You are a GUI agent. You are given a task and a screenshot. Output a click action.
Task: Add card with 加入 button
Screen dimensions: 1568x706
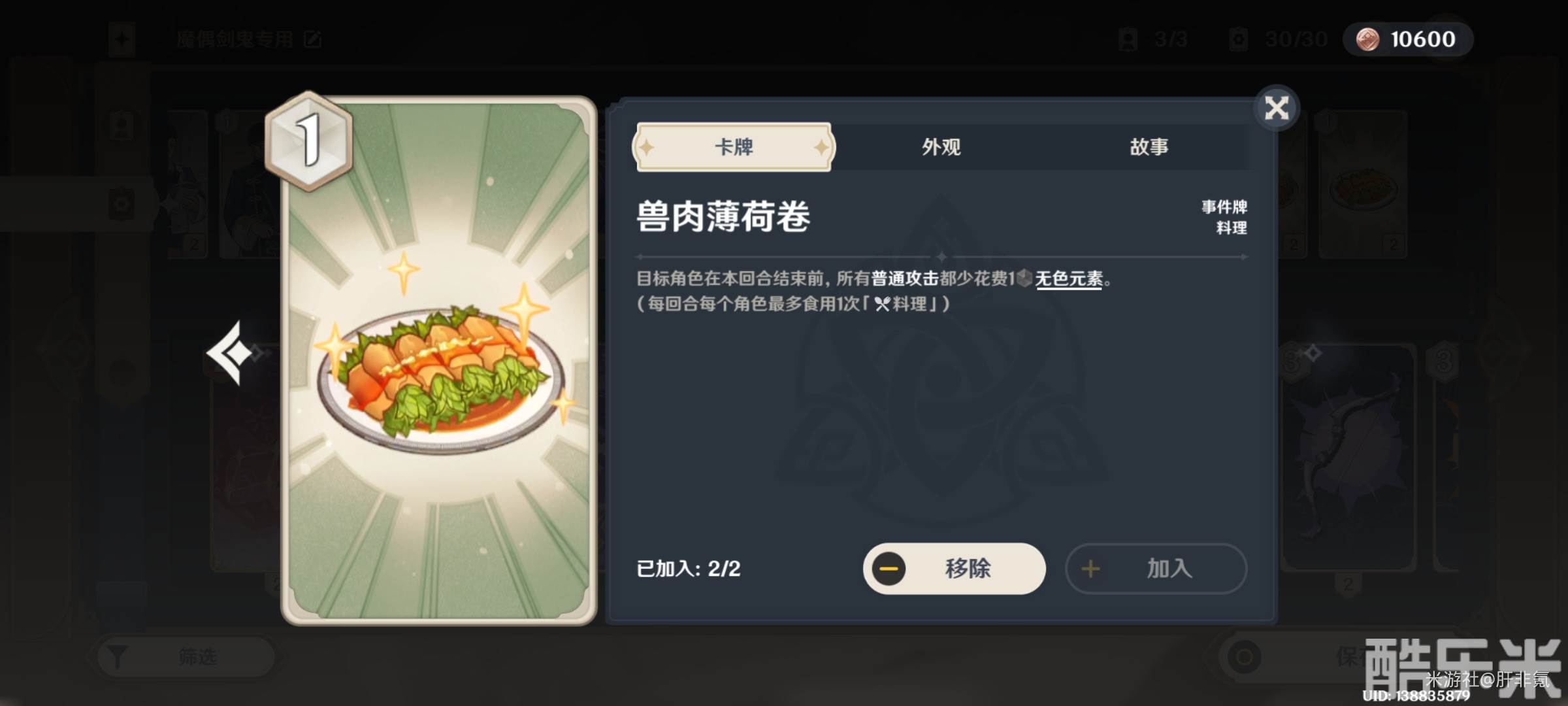pyautogui.click(x=1156, y=569)
